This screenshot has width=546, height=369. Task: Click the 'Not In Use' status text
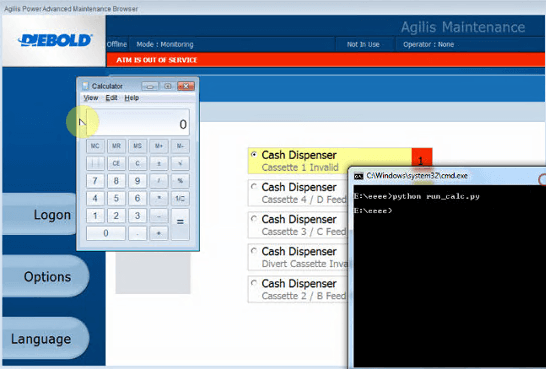pos(363,45)
